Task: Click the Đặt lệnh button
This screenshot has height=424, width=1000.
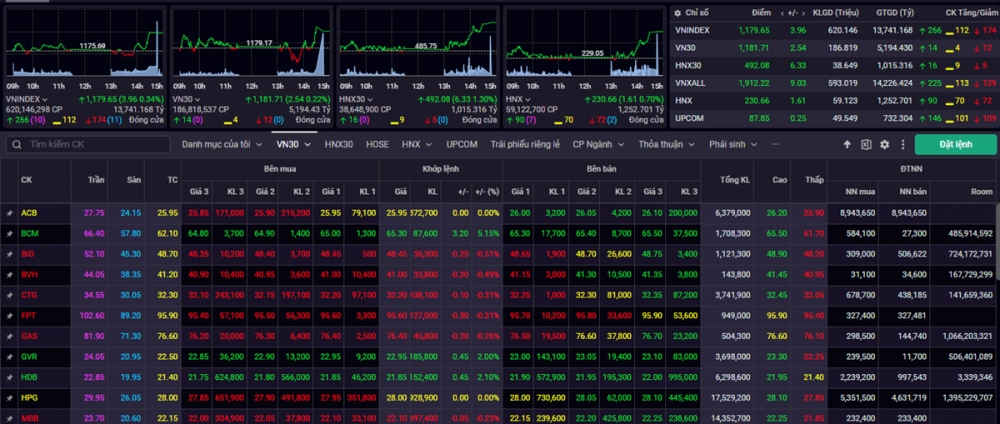Action: coord(955,145)
